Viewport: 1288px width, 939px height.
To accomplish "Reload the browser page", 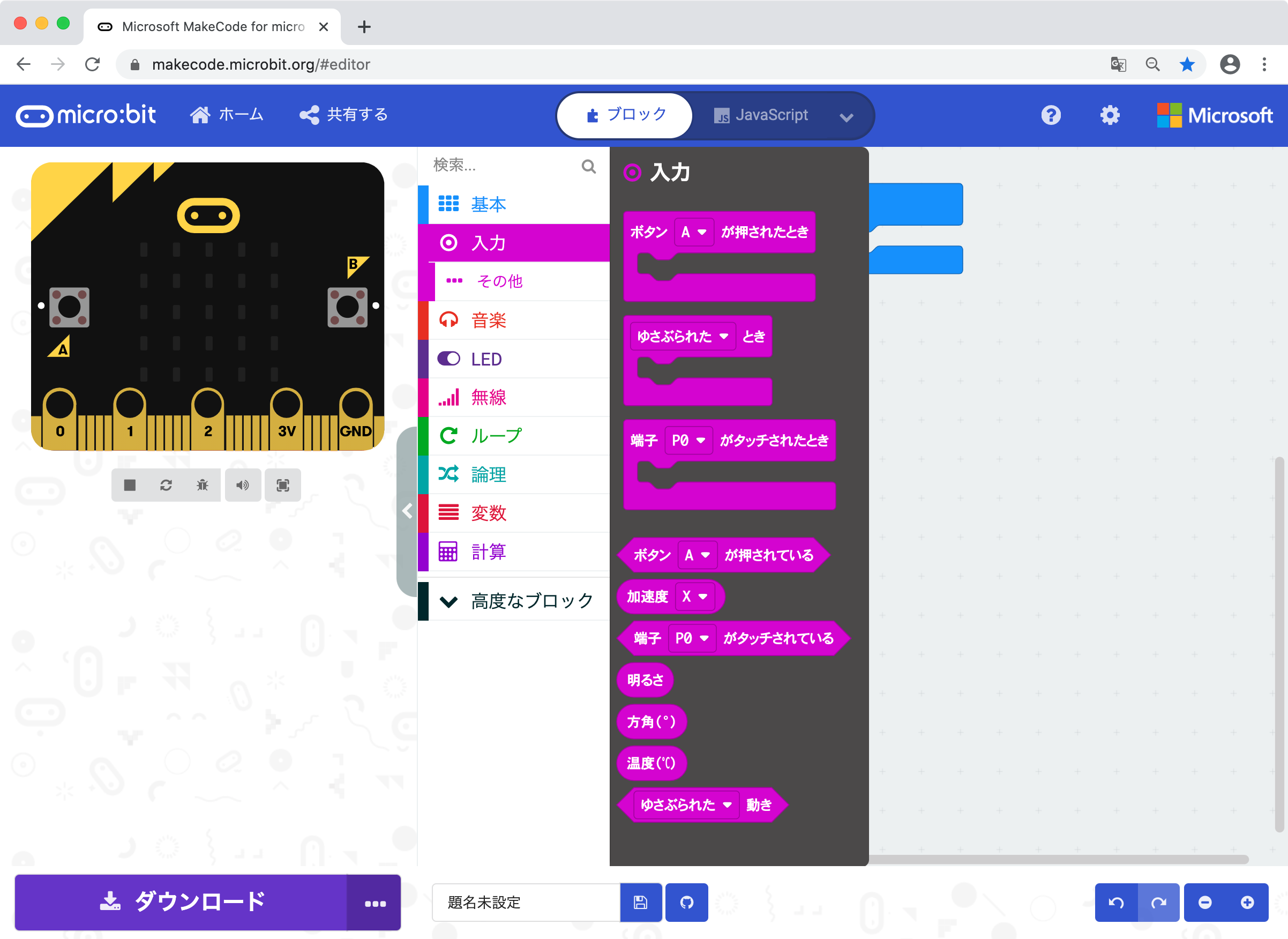I will tap(93, 64).
